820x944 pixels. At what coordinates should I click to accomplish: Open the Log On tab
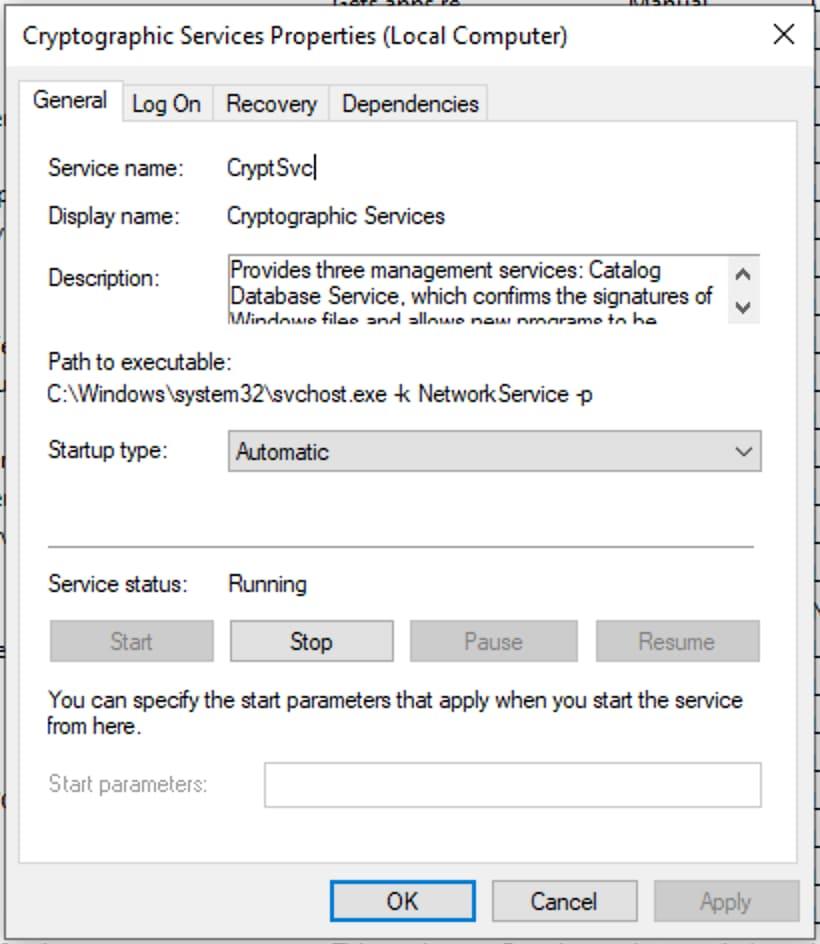(x=167, y=104)
